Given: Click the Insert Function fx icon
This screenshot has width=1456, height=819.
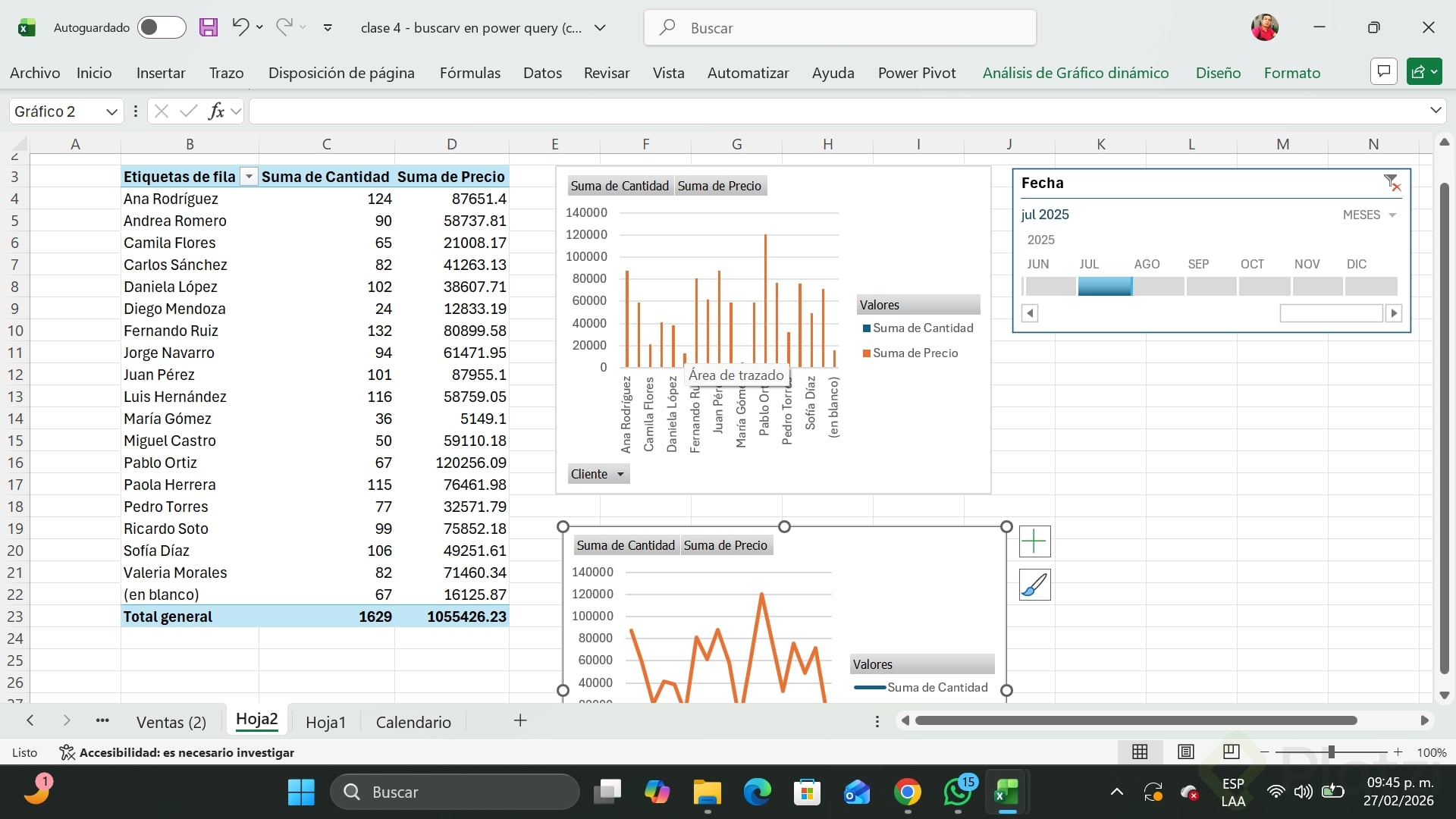Looking at the screenshot, I should point(216,111).
